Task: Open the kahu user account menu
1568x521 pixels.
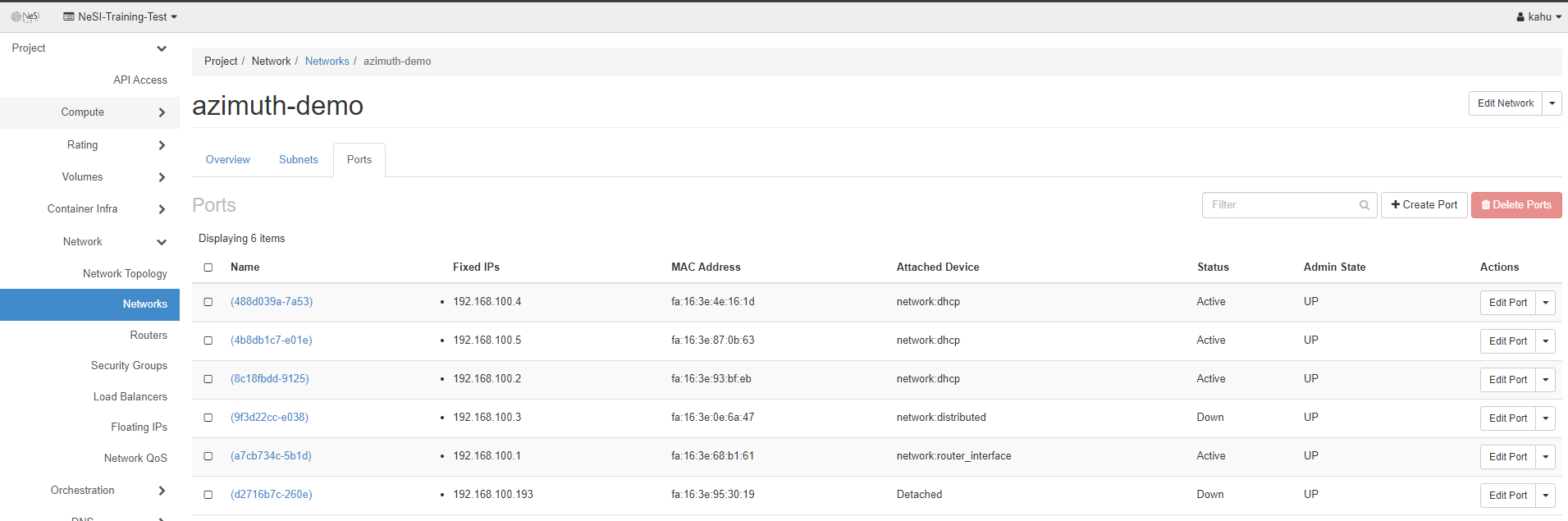Action: (x=1538, y=16)
